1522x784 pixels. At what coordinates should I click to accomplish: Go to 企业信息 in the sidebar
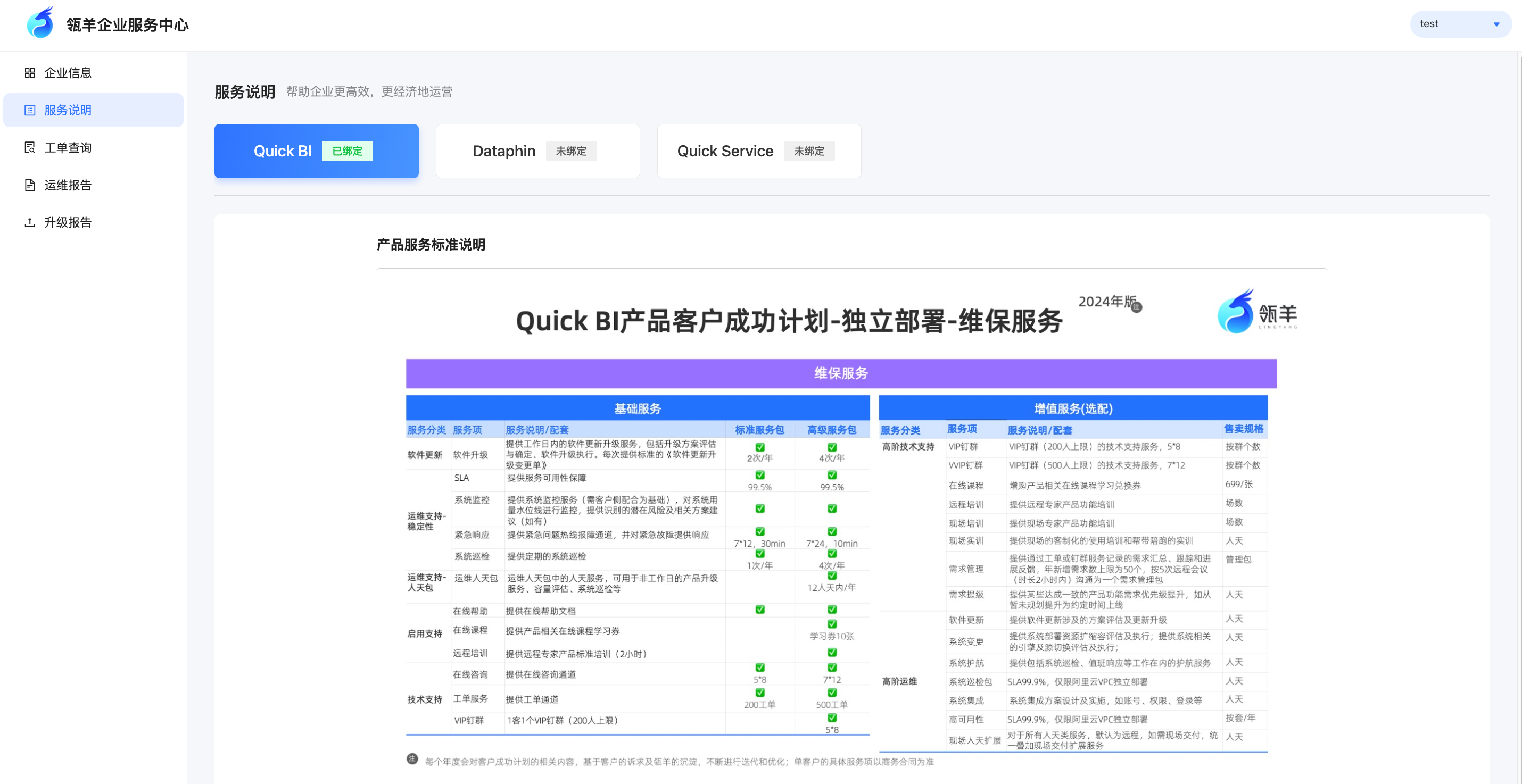pyautogui.click(x=68, y=73)
